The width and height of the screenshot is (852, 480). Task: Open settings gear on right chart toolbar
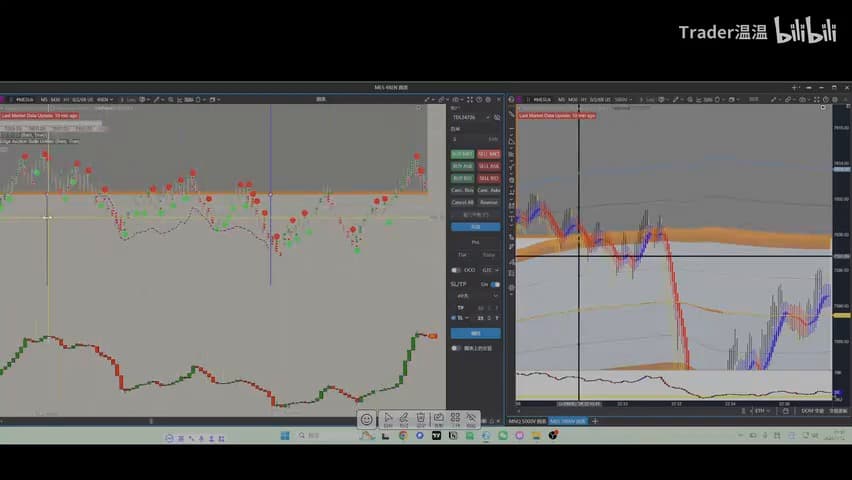coord(835,99)
